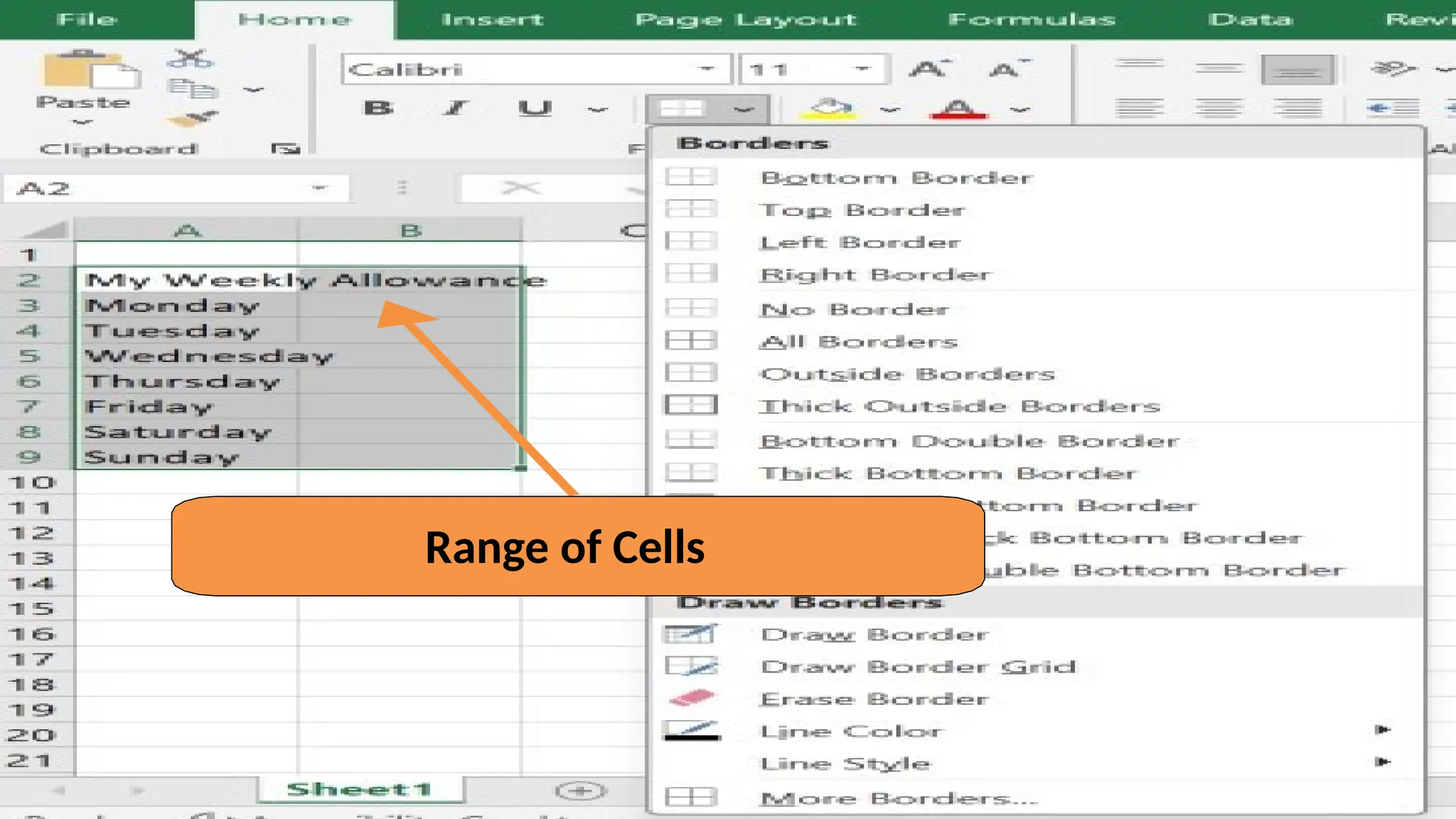The height and width of the screenshot is (819, 1456).
Task: Click column B header
Action: pyautogui.click(x=411, y=230)
